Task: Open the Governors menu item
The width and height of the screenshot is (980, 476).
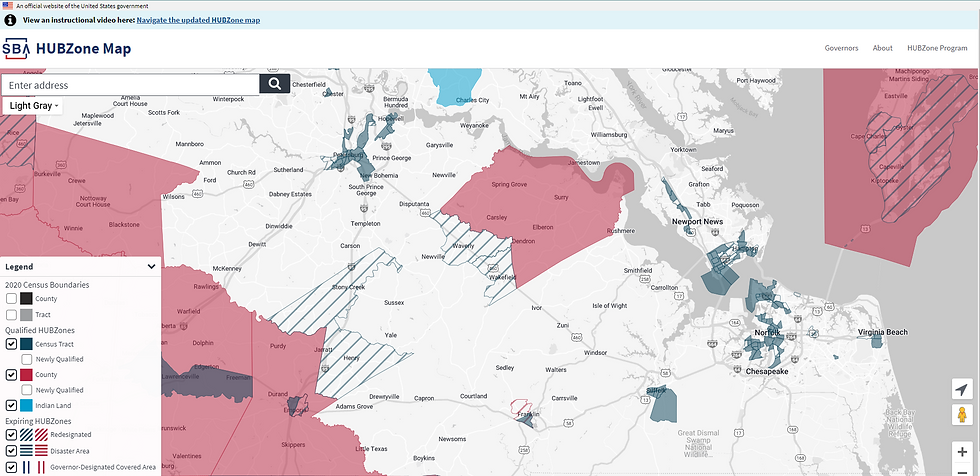Action: [841, 48]
